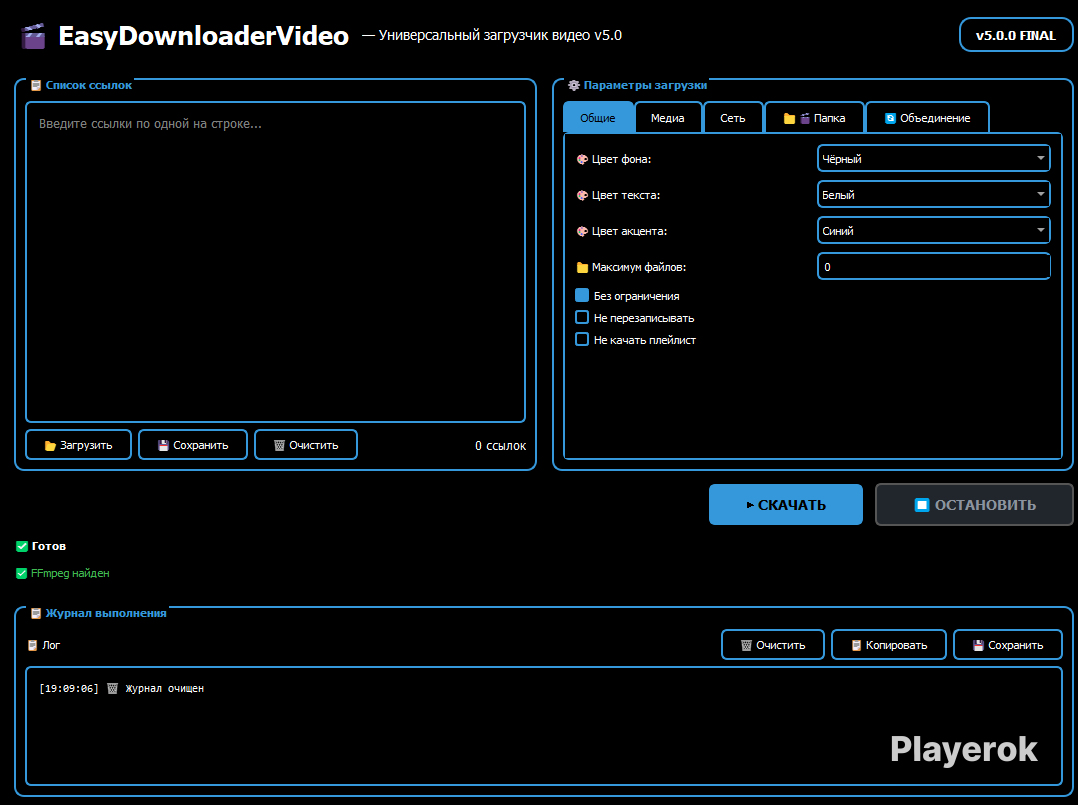Click the gear icon beside Параметры загрузки
The height and width of the screenshot is (805, 1078).
[x=574, y=85]
